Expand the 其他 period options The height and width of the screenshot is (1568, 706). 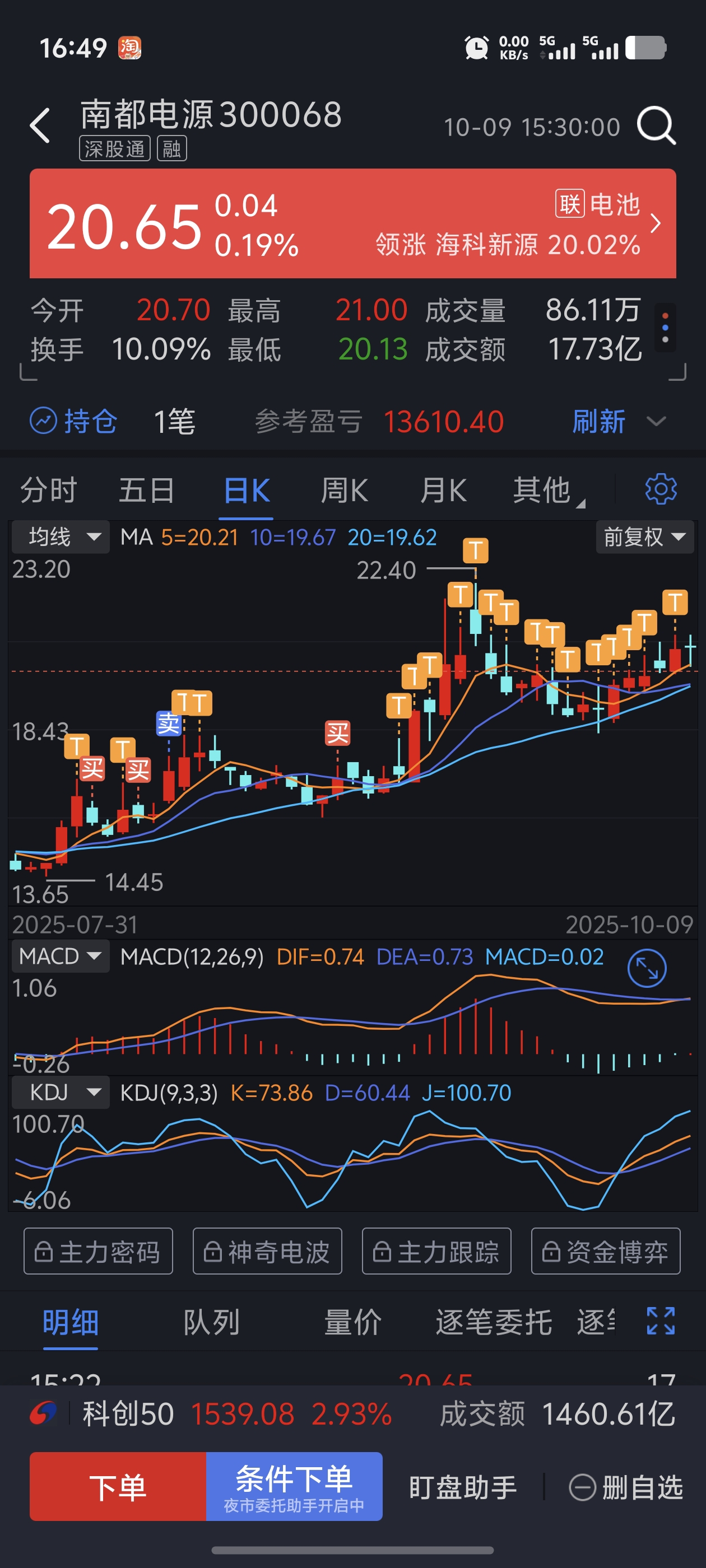(x=548, y=490)
